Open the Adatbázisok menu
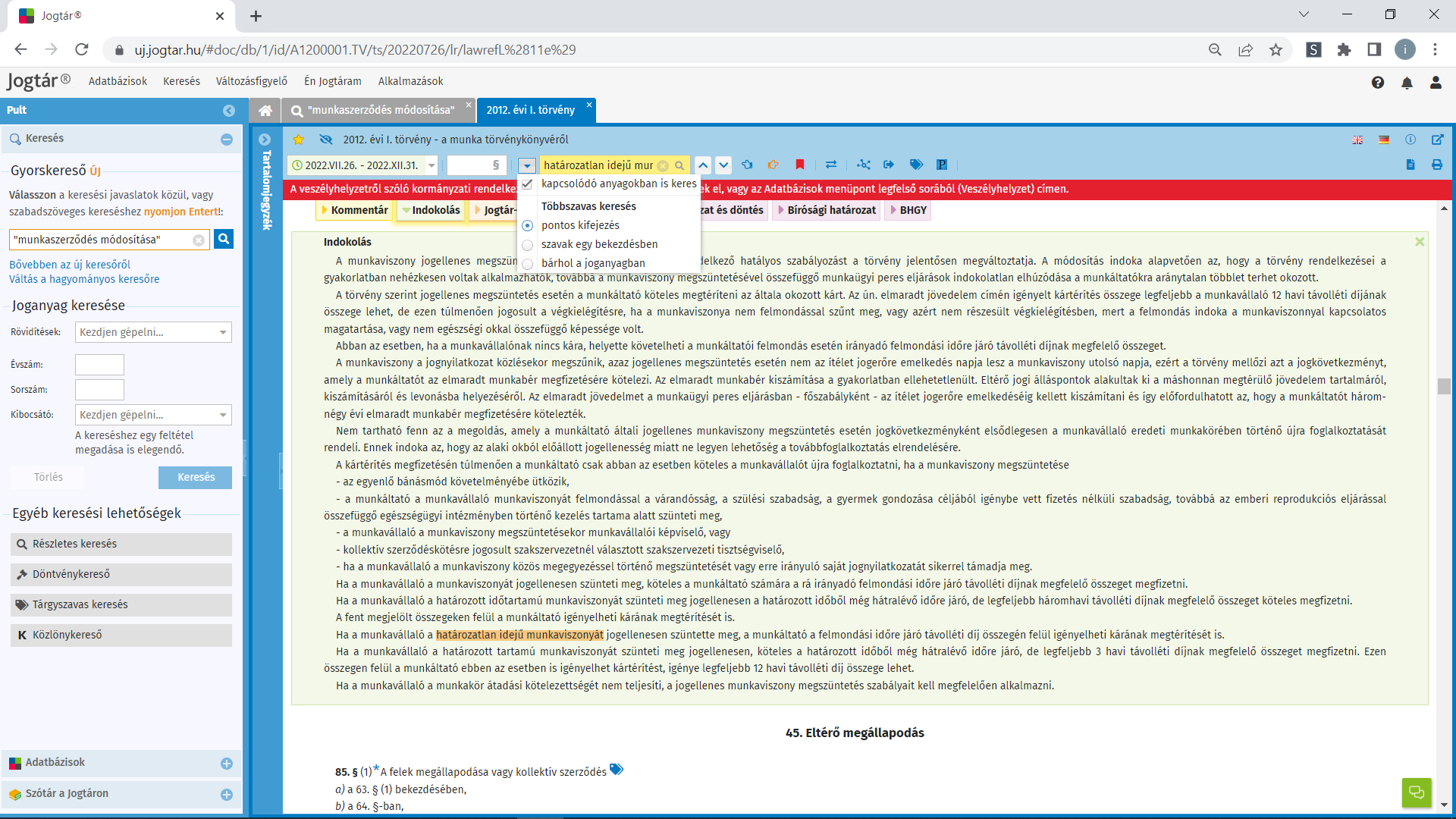The image size is (1456, 819). click(118, 81)
